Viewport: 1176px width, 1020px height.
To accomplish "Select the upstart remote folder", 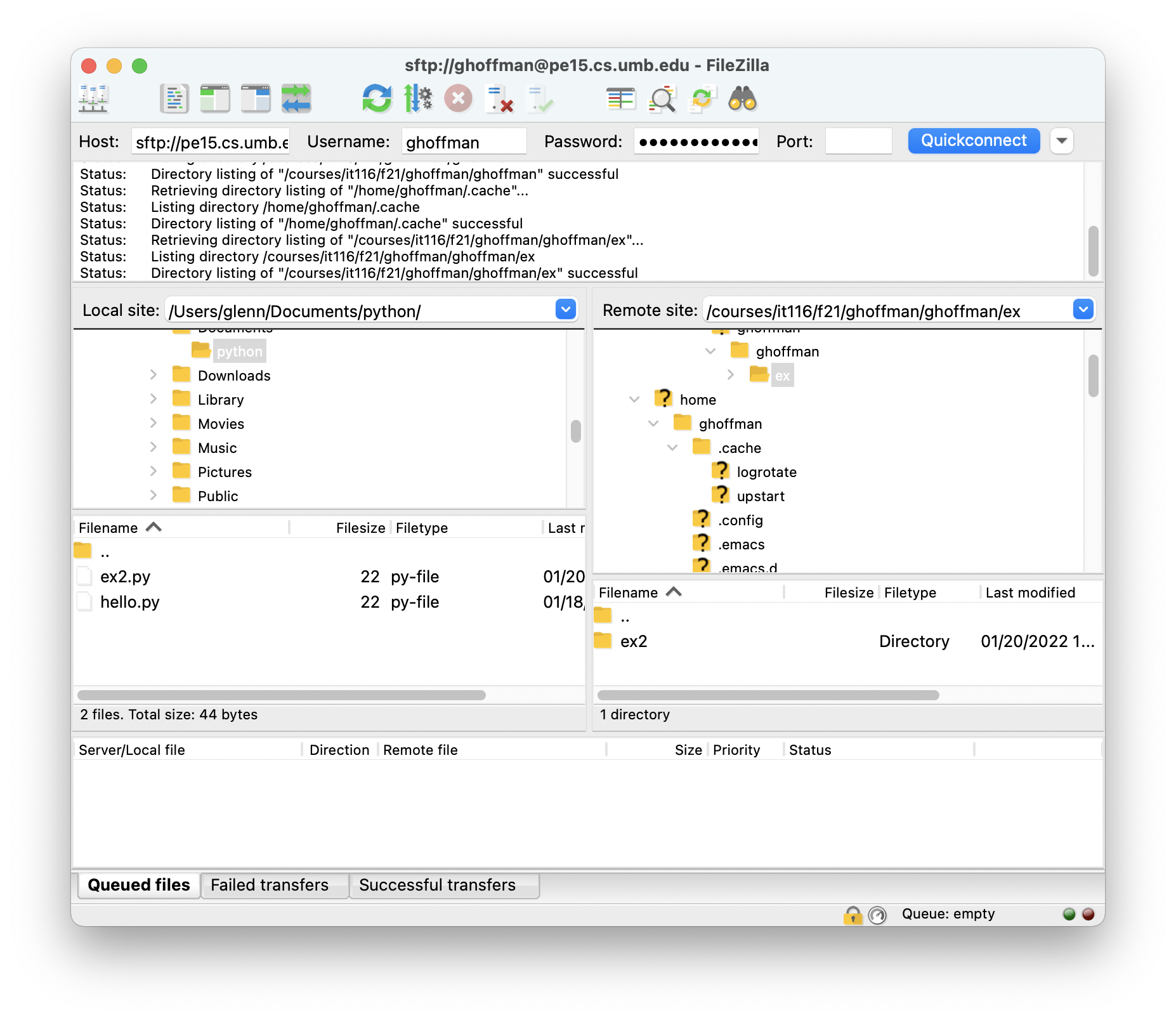I will [x=761, y=496].
